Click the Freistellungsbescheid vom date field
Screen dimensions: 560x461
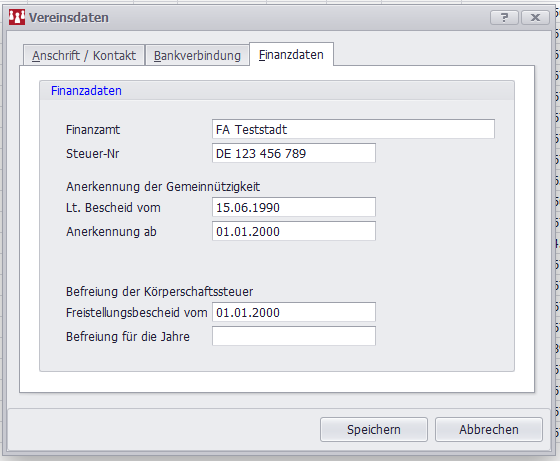[294, 312]
